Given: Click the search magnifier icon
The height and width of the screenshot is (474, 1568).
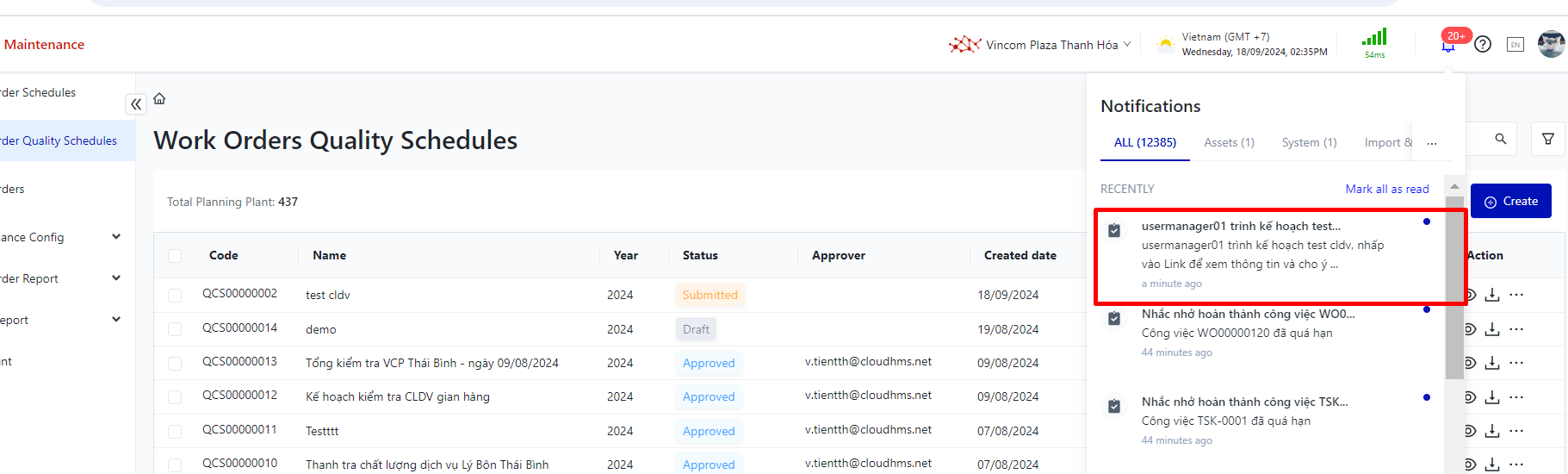Looking at the screenshot, I should (1500, 139).
